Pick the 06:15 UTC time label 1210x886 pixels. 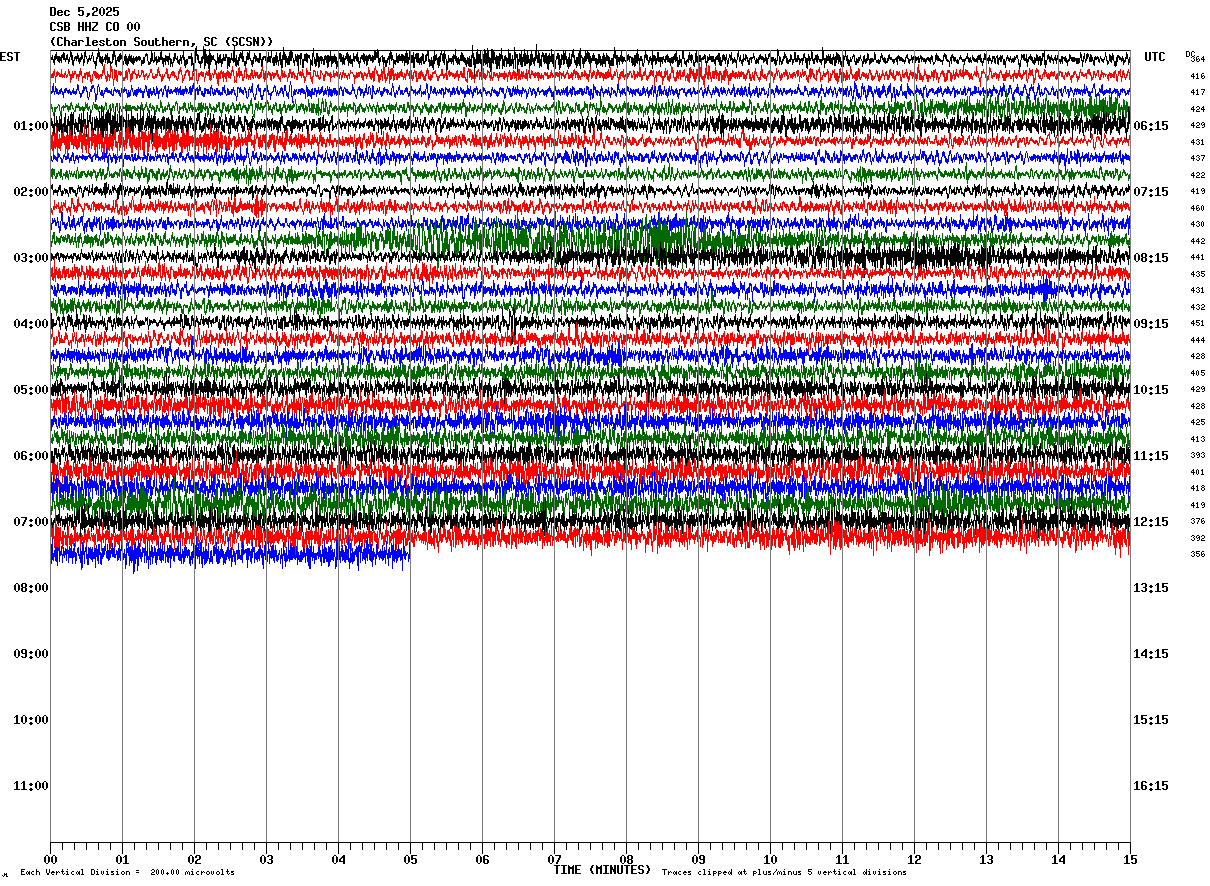pos(1151,126)
